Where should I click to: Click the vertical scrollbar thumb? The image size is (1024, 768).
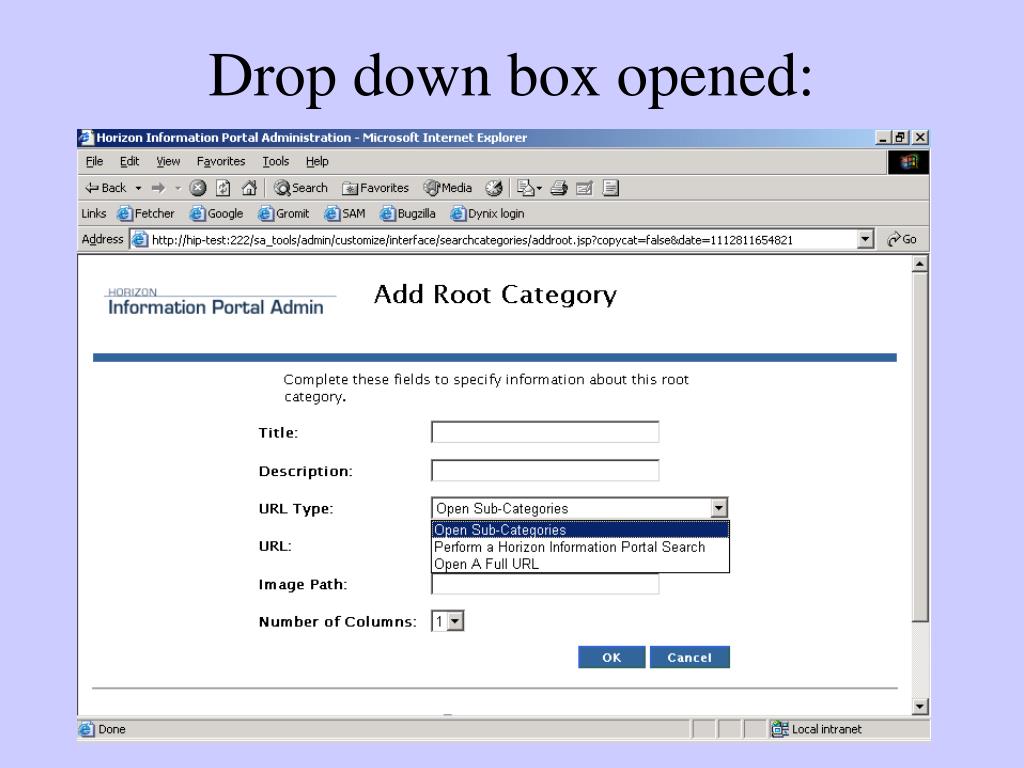(x=920, y=447)
